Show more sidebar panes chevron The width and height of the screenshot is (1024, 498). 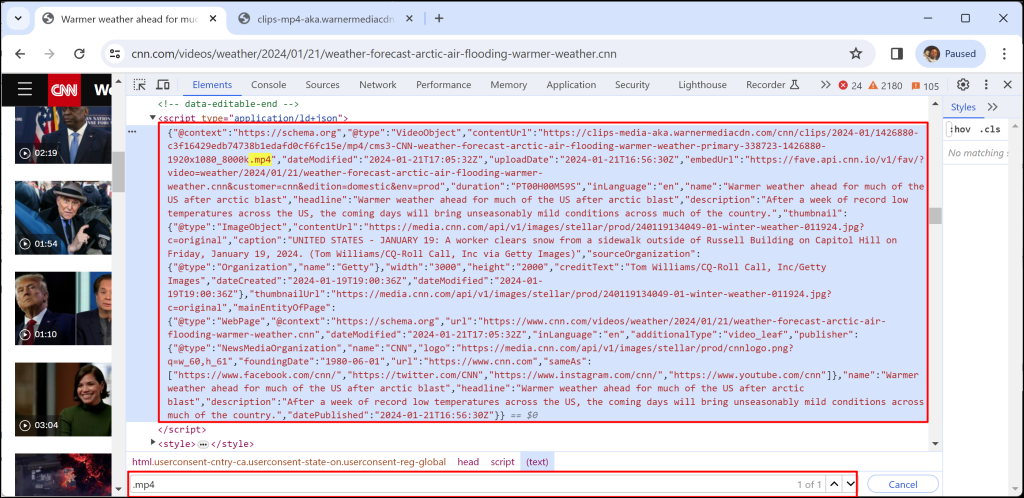(x=993, y=107)
